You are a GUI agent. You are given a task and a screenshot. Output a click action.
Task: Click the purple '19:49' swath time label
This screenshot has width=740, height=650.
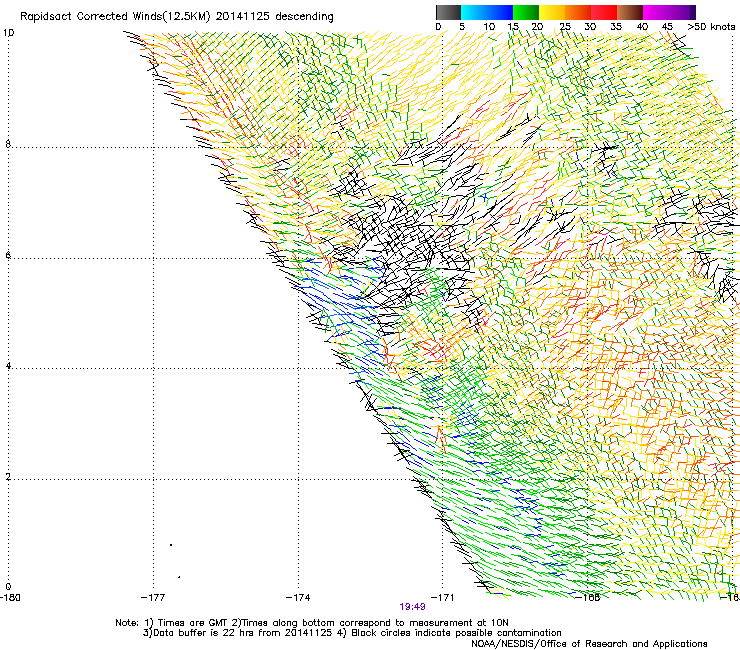(412, 607)
